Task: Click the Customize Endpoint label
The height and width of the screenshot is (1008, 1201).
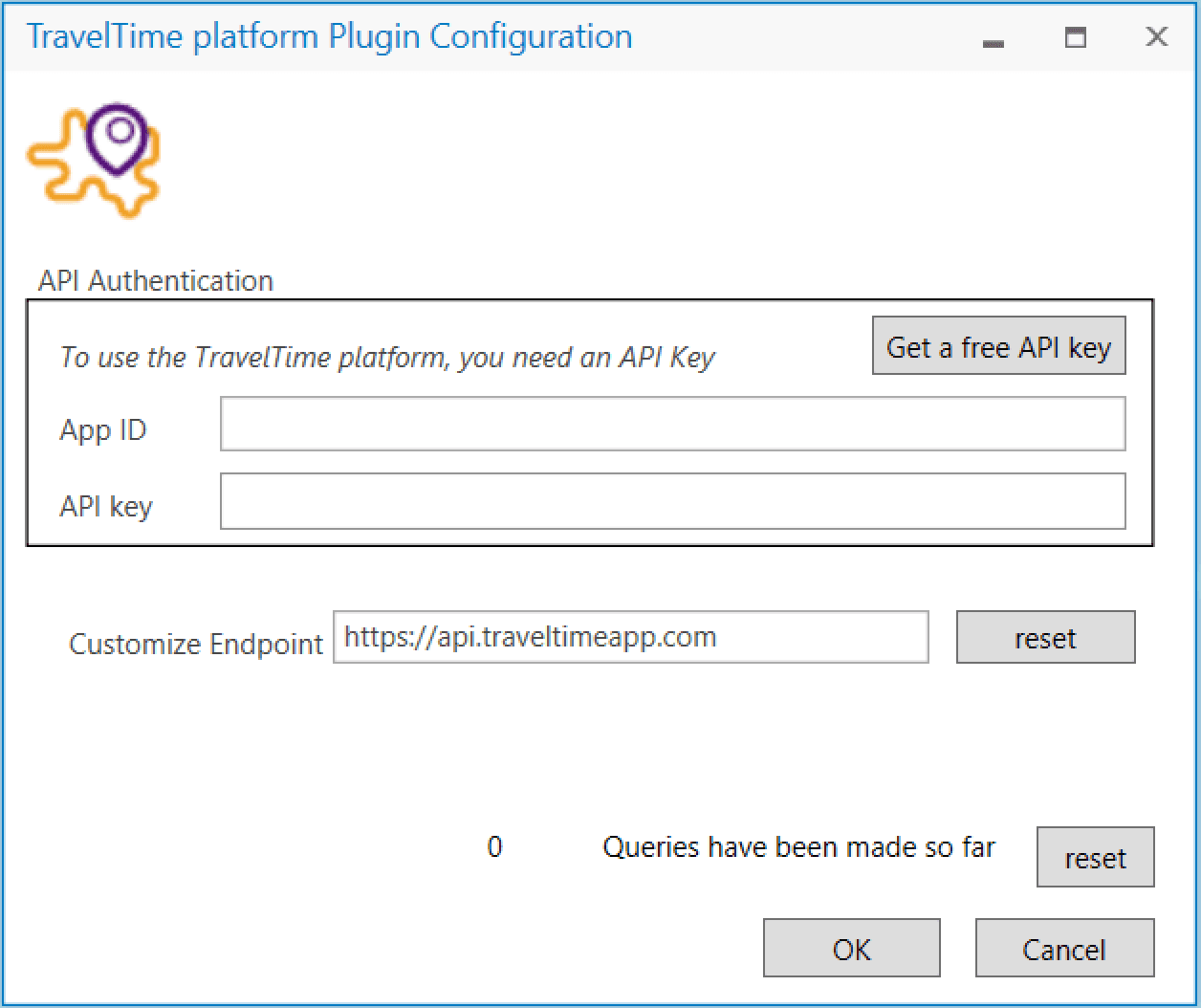Action: click(x=195, y=644)
